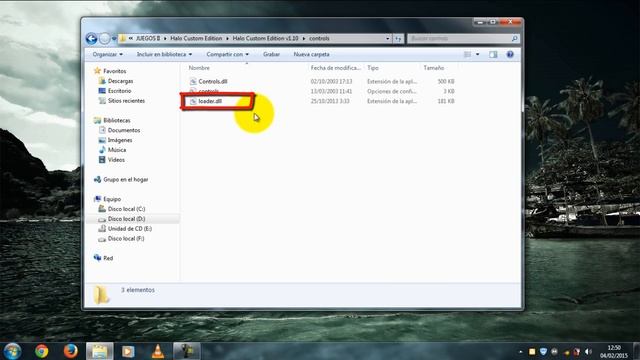Open the Imágenes library
This screenshot has width=640, height=360.
click(120, 140)
